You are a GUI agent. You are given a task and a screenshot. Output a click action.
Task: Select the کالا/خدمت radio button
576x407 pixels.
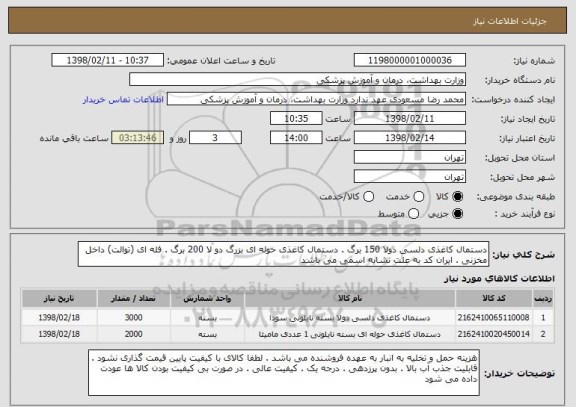tap(368, 197)
